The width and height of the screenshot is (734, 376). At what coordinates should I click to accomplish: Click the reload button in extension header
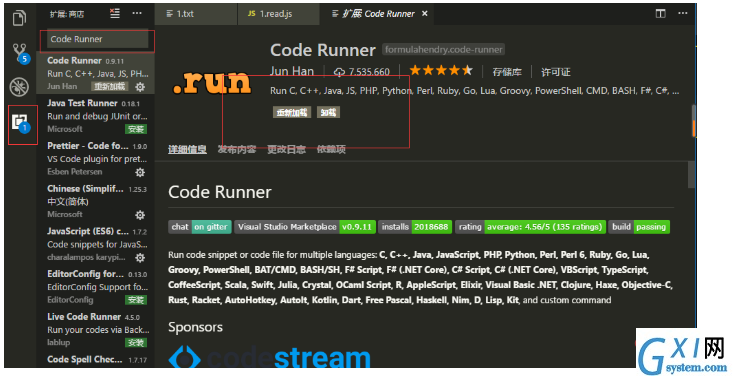(292, 112)
